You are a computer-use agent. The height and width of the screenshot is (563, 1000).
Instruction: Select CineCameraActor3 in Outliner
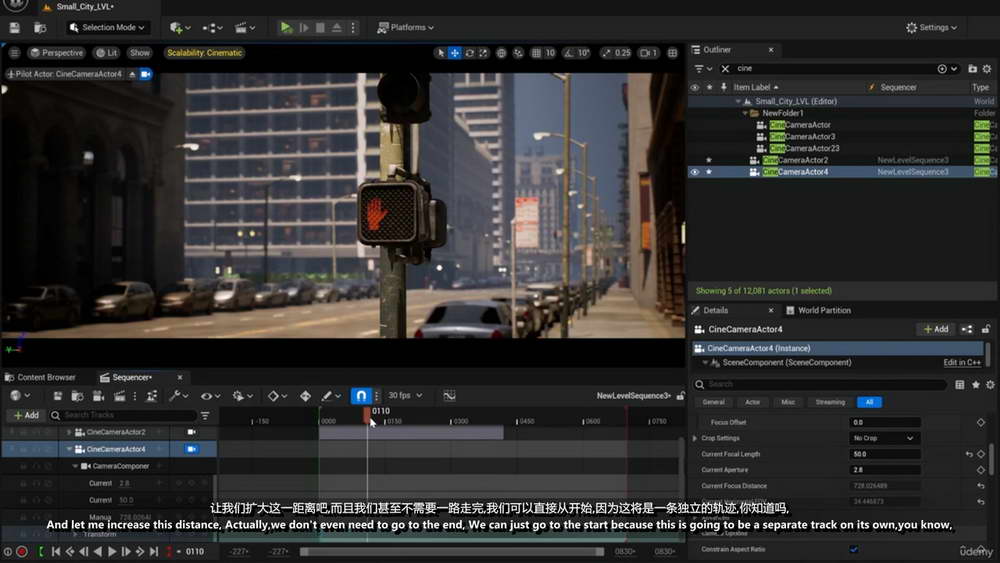click(x=802, y=136)
